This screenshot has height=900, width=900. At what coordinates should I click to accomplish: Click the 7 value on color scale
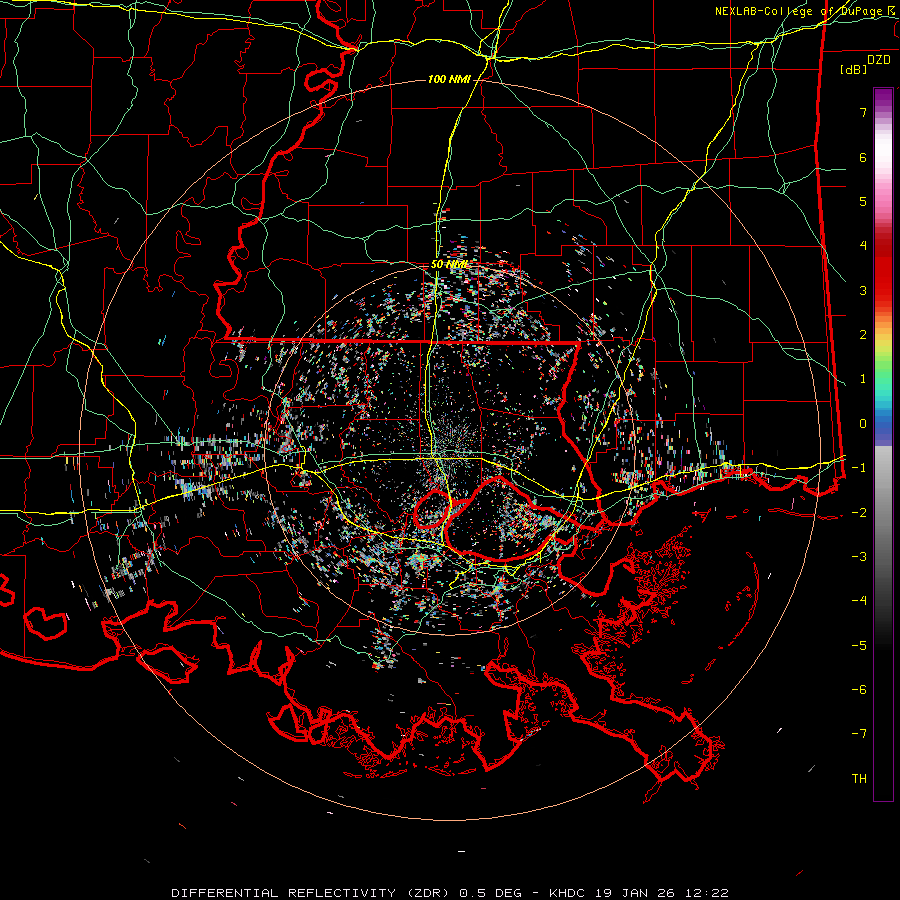click(x=863, y=112)
